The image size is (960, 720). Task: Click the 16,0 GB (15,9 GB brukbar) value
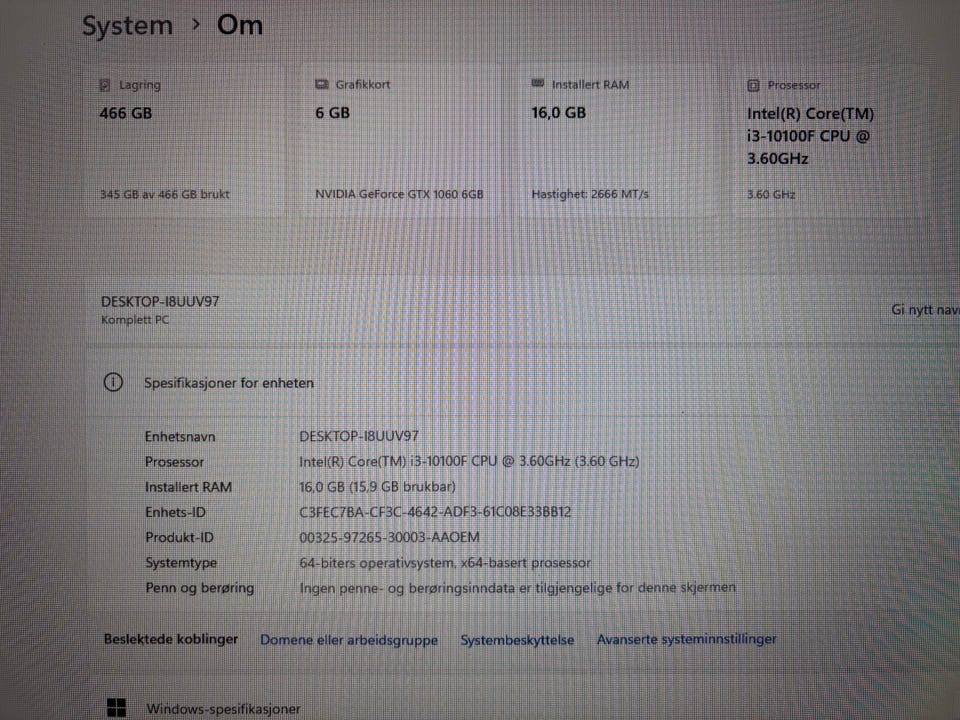[377, 487]
